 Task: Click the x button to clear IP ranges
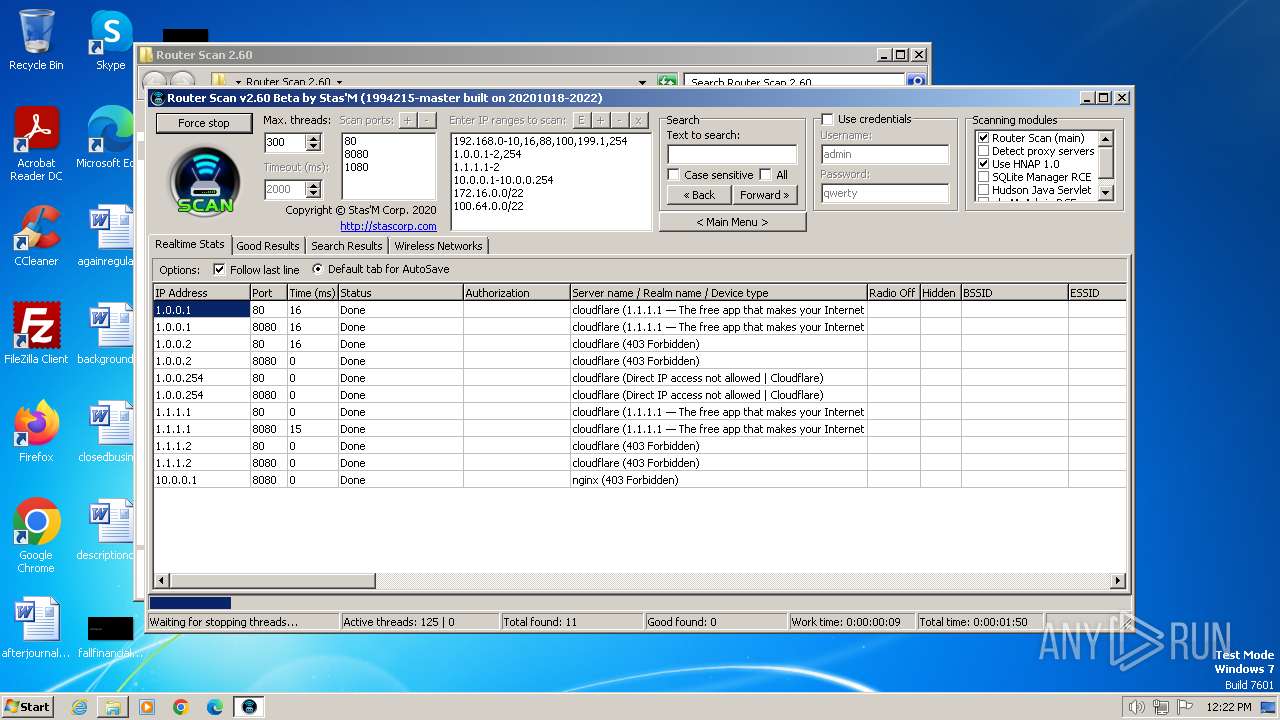pyautogui.click(x=638, y=120)
